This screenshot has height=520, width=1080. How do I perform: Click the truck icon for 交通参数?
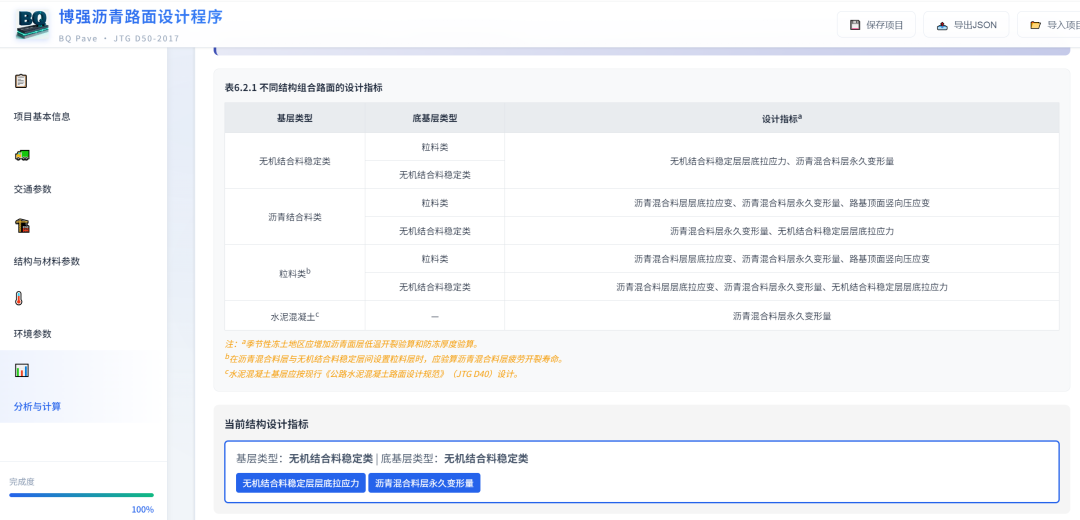pyautogui.click(x=21, y=155)
